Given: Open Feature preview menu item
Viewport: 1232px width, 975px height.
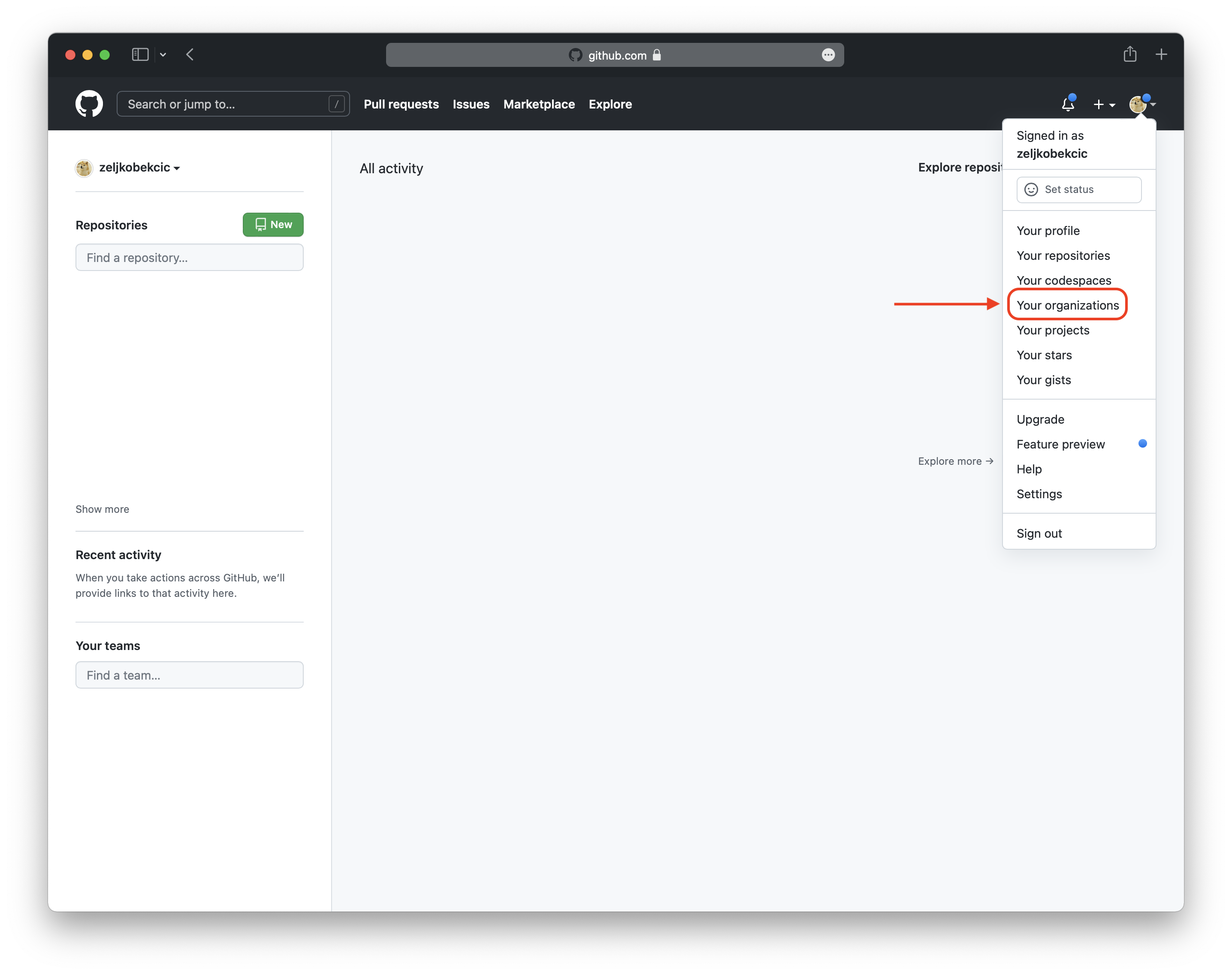Looking at the screenshot, I should click(x=1060, y=444).
